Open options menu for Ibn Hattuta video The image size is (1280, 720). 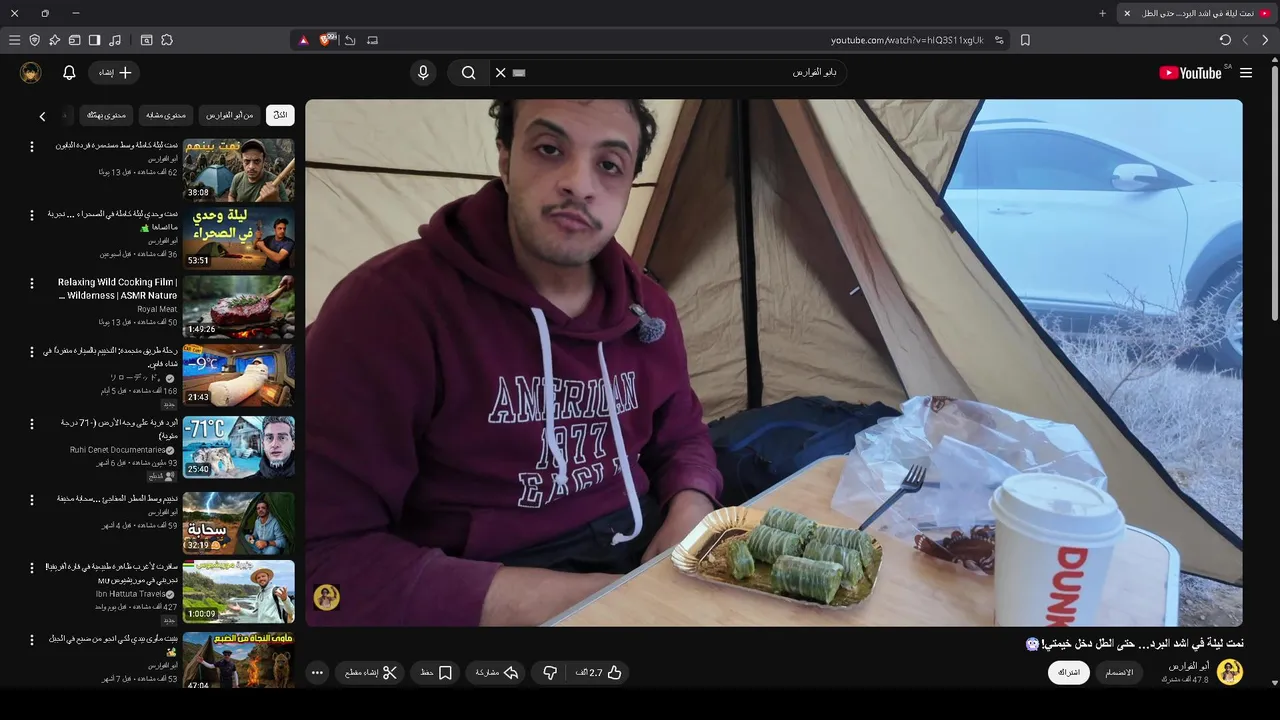pyautogui.click(x=31, y=568)
